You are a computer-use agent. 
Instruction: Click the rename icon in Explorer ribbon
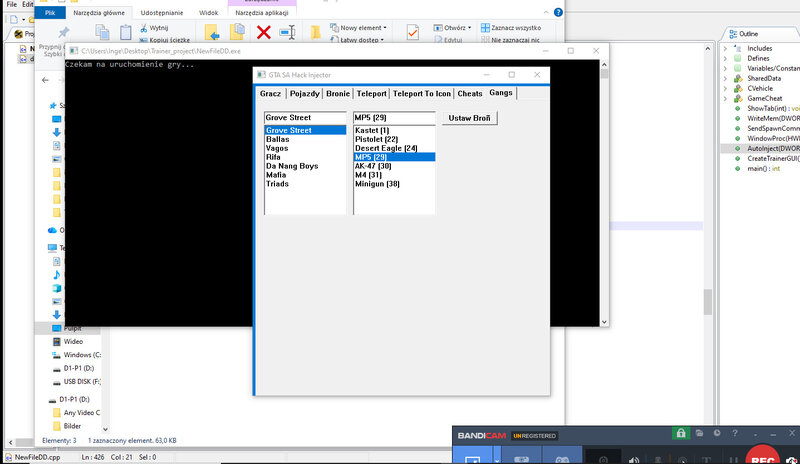pos(288,33)
